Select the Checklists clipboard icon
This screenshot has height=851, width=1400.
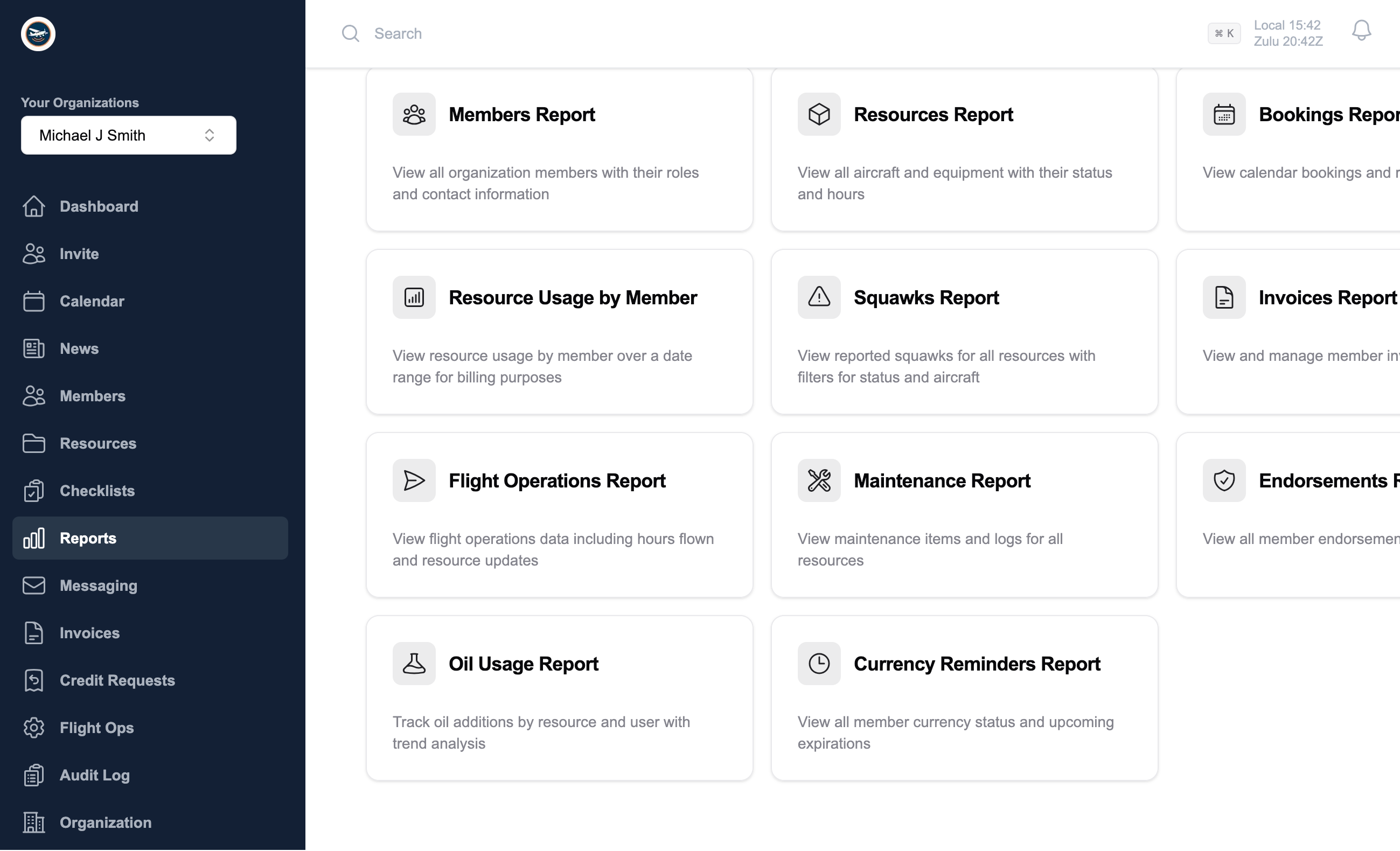pos(34,490)
